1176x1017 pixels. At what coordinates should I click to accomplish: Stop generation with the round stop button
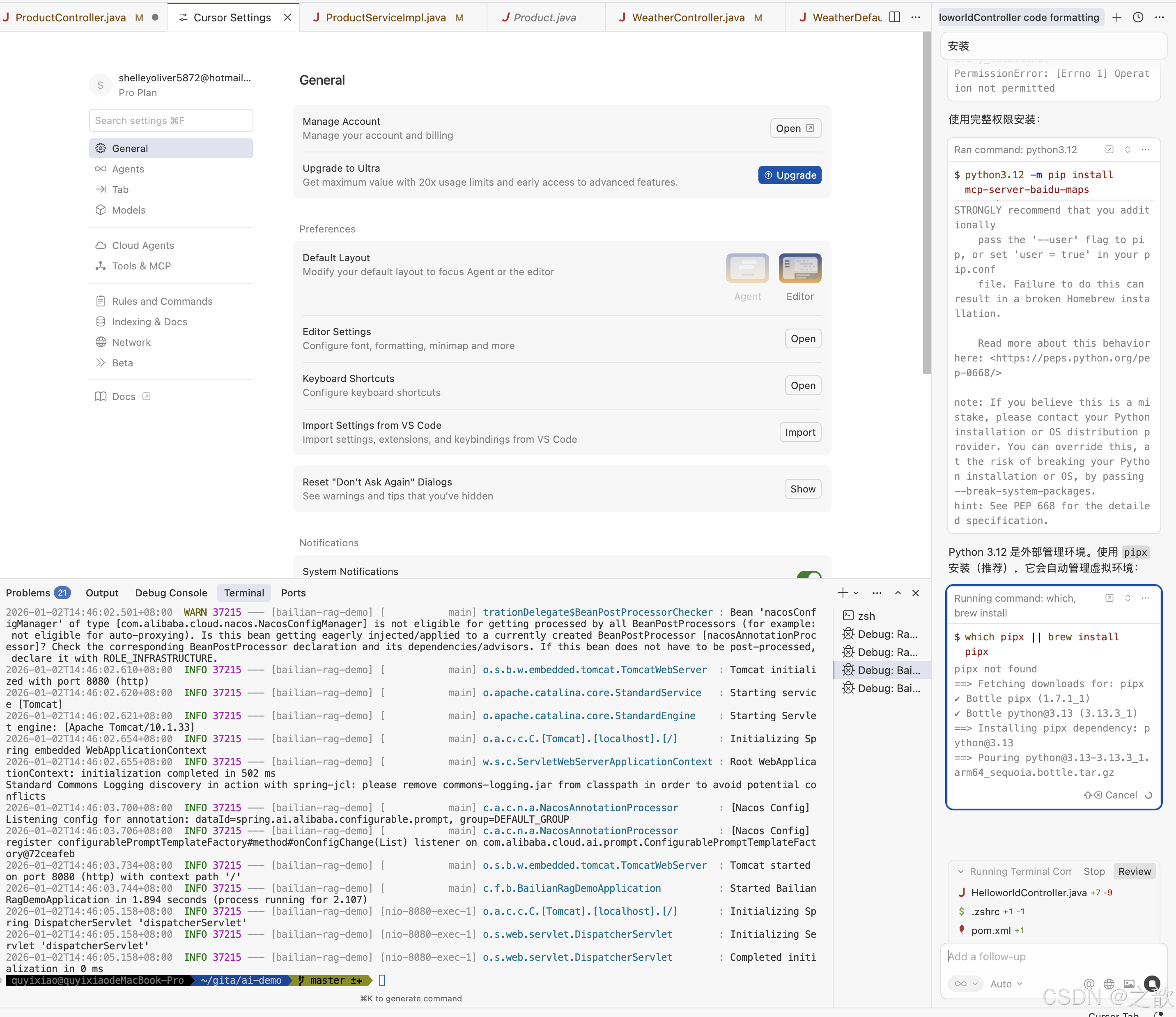[1152, 983]
